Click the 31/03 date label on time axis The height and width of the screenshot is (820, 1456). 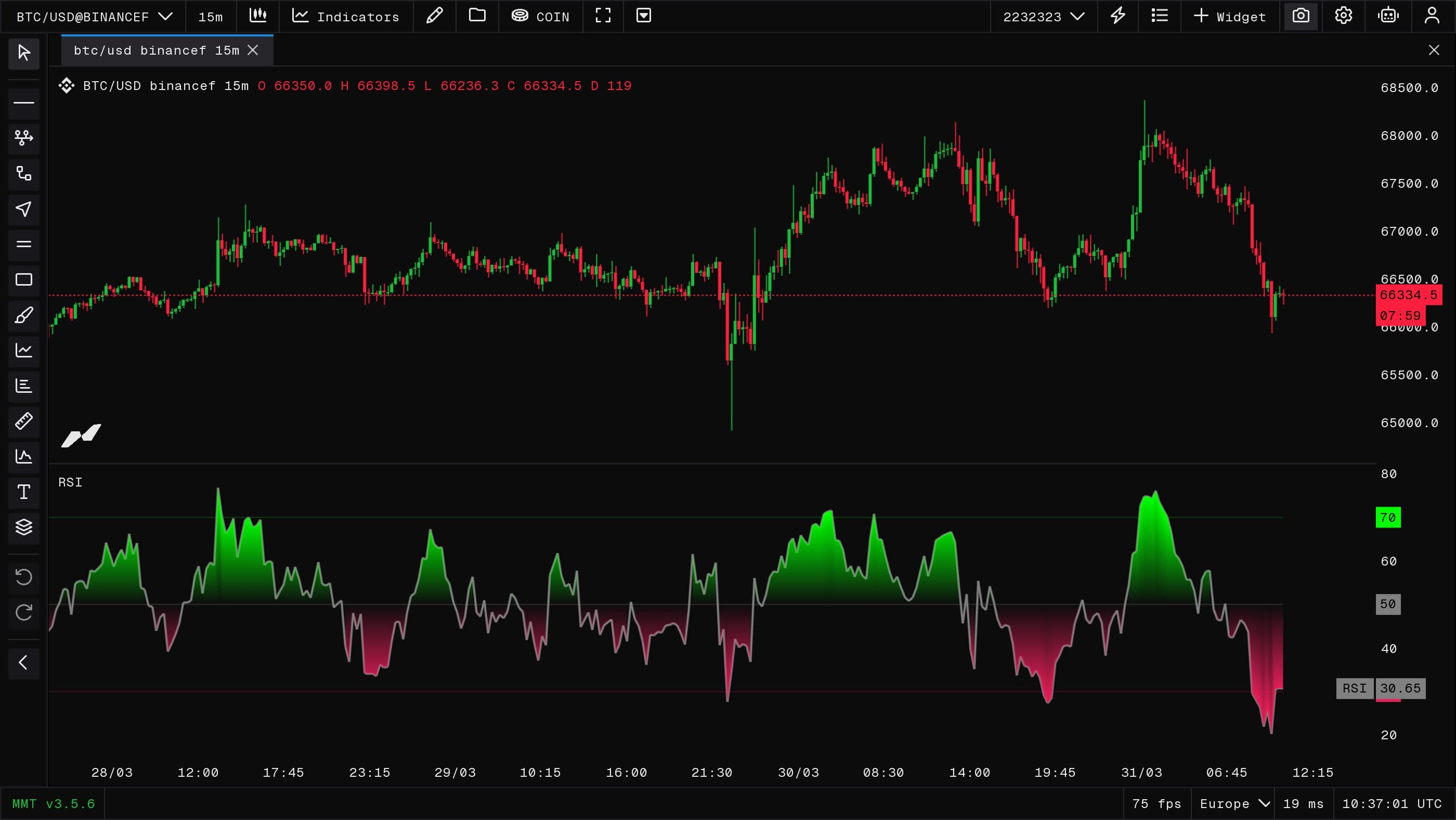coord(1142,773)
